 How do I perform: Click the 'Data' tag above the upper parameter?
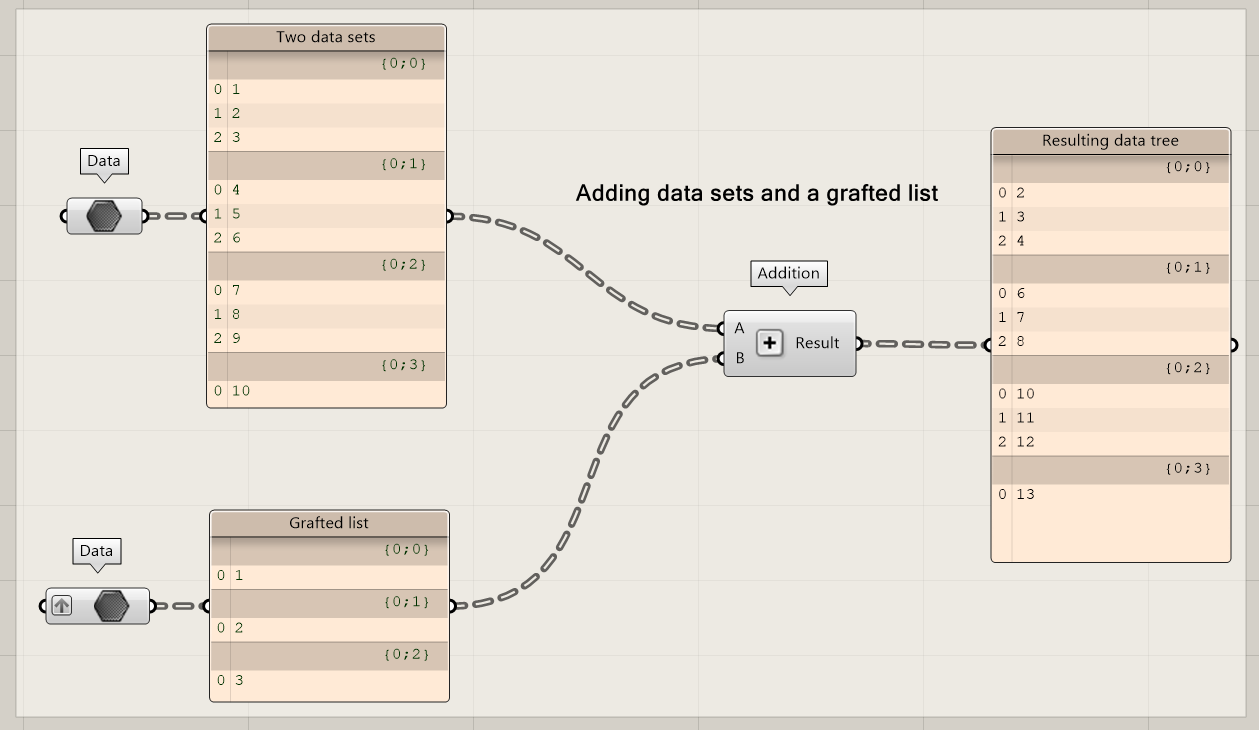[x=104, y=161]
